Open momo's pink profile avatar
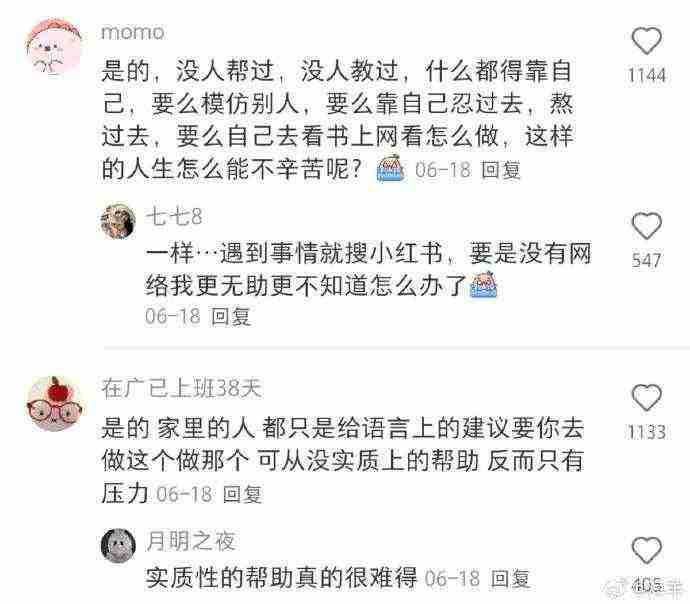This screenshot has width=690, height=604. tap(54, 46)
